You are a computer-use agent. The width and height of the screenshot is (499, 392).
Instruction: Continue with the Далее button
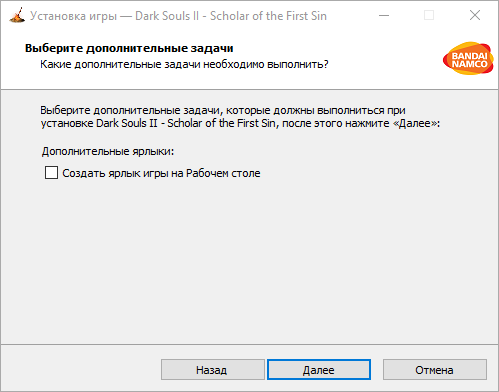click(319, 370)
